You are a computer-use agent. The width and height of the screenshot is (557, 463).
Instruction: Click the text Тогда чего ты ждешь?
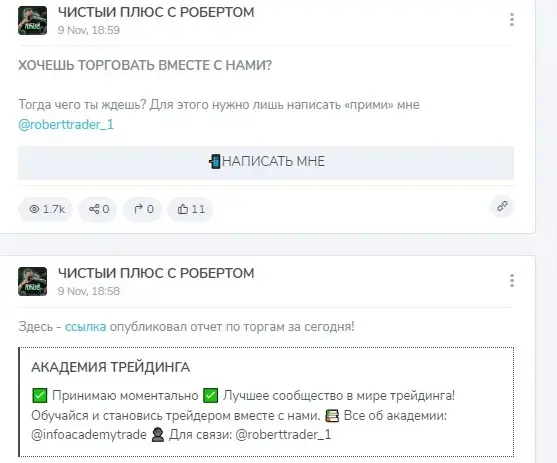tap(82, 105)
